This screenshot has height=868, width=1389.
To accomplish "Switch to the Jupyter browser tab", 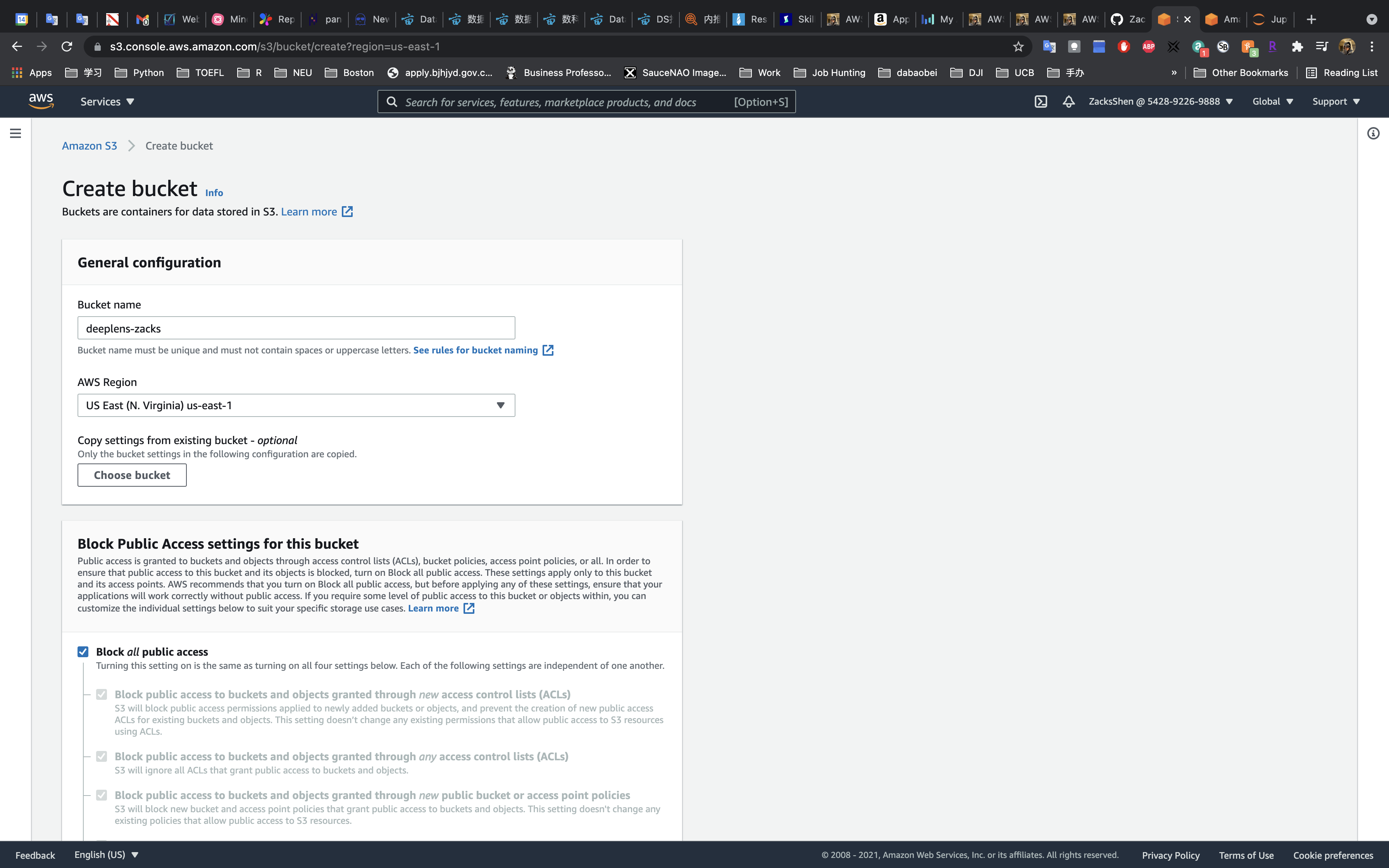I will [1270, 19].
